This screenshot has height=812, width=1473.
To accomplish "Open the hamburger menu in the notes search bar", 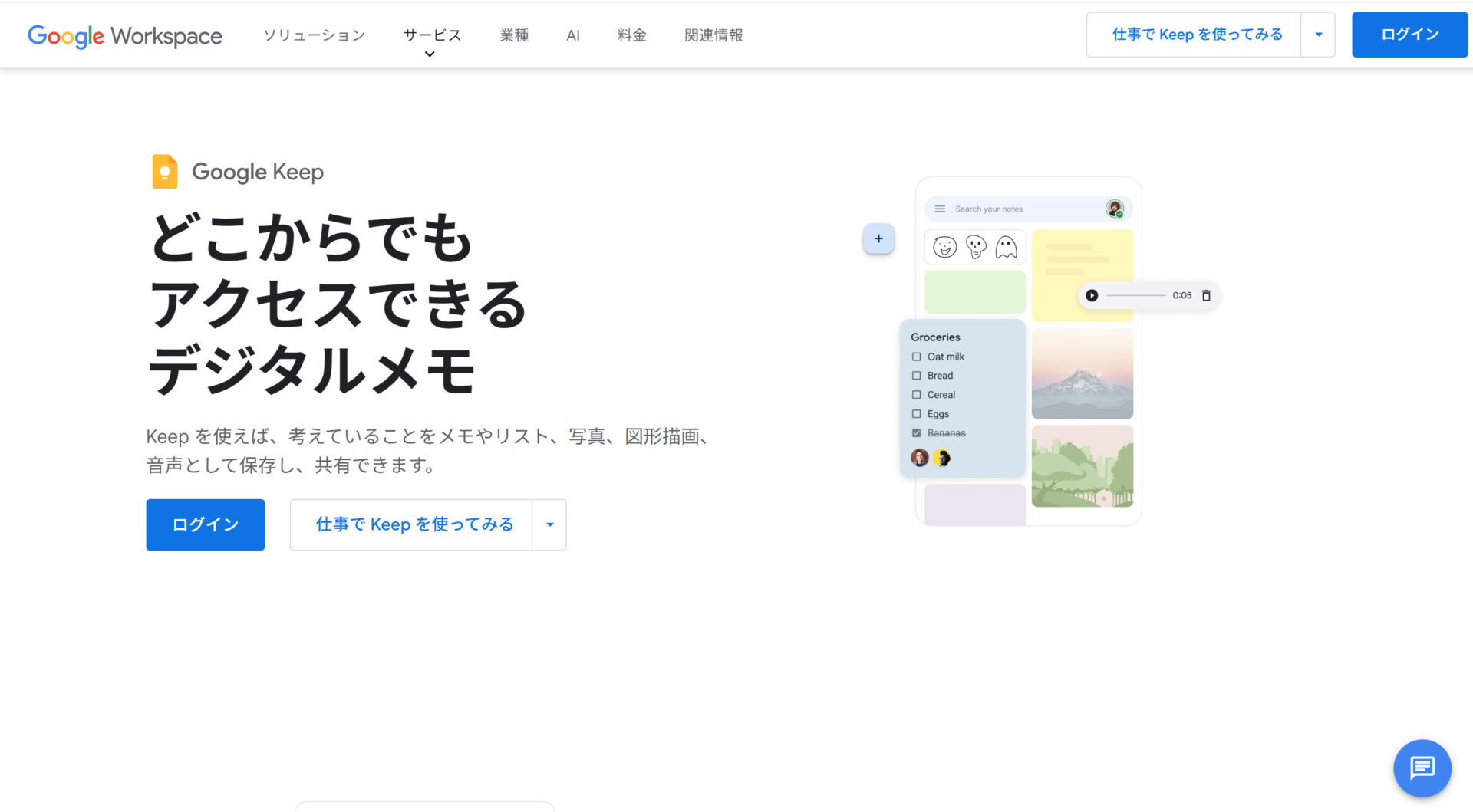I will click(939, 208).
